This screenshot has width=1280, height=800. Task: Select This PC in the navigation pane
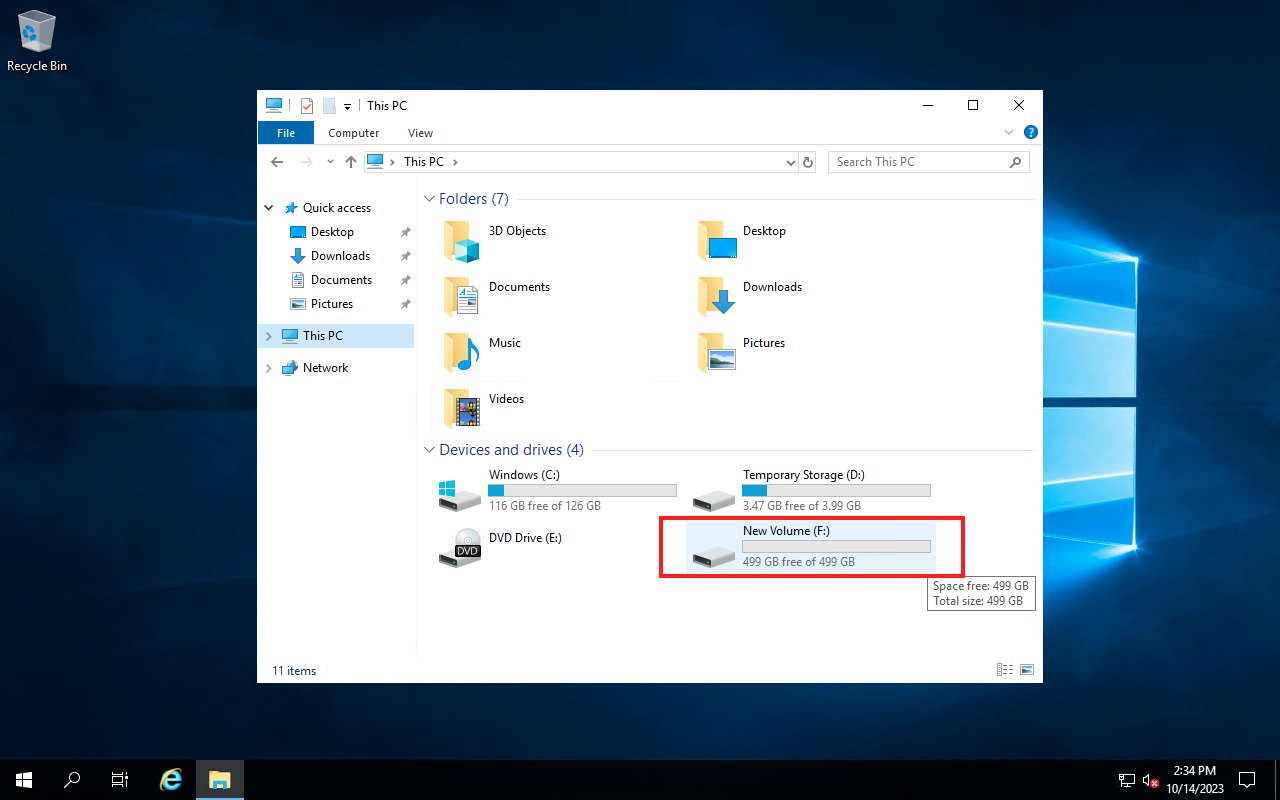323,336
